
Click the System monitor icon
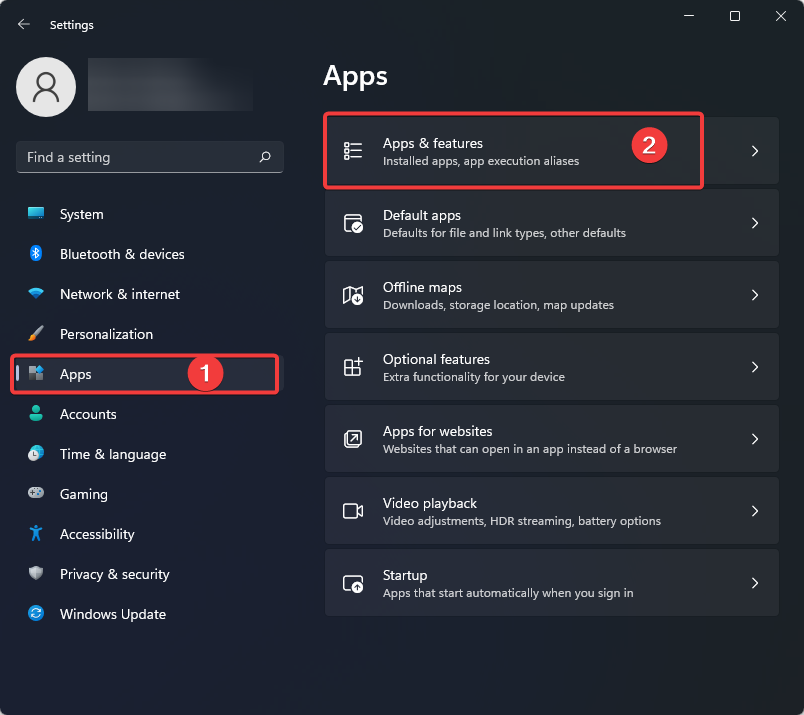point(36,213)
